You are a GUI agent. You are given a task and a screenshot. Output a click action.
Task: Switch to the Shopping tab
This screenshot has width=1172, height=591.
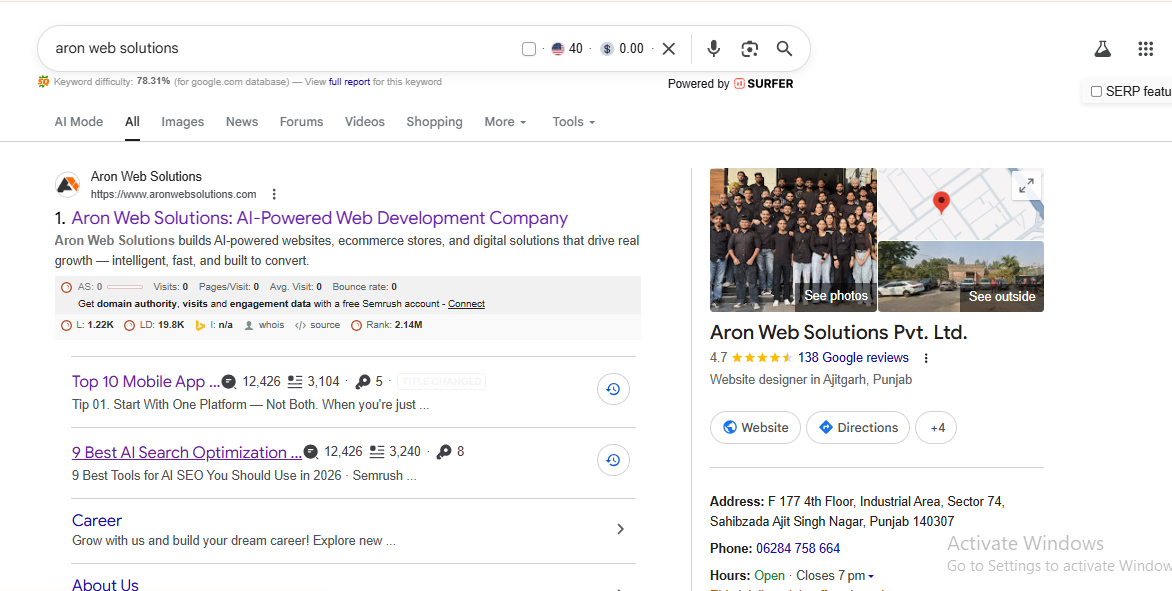tap(434, 122)
